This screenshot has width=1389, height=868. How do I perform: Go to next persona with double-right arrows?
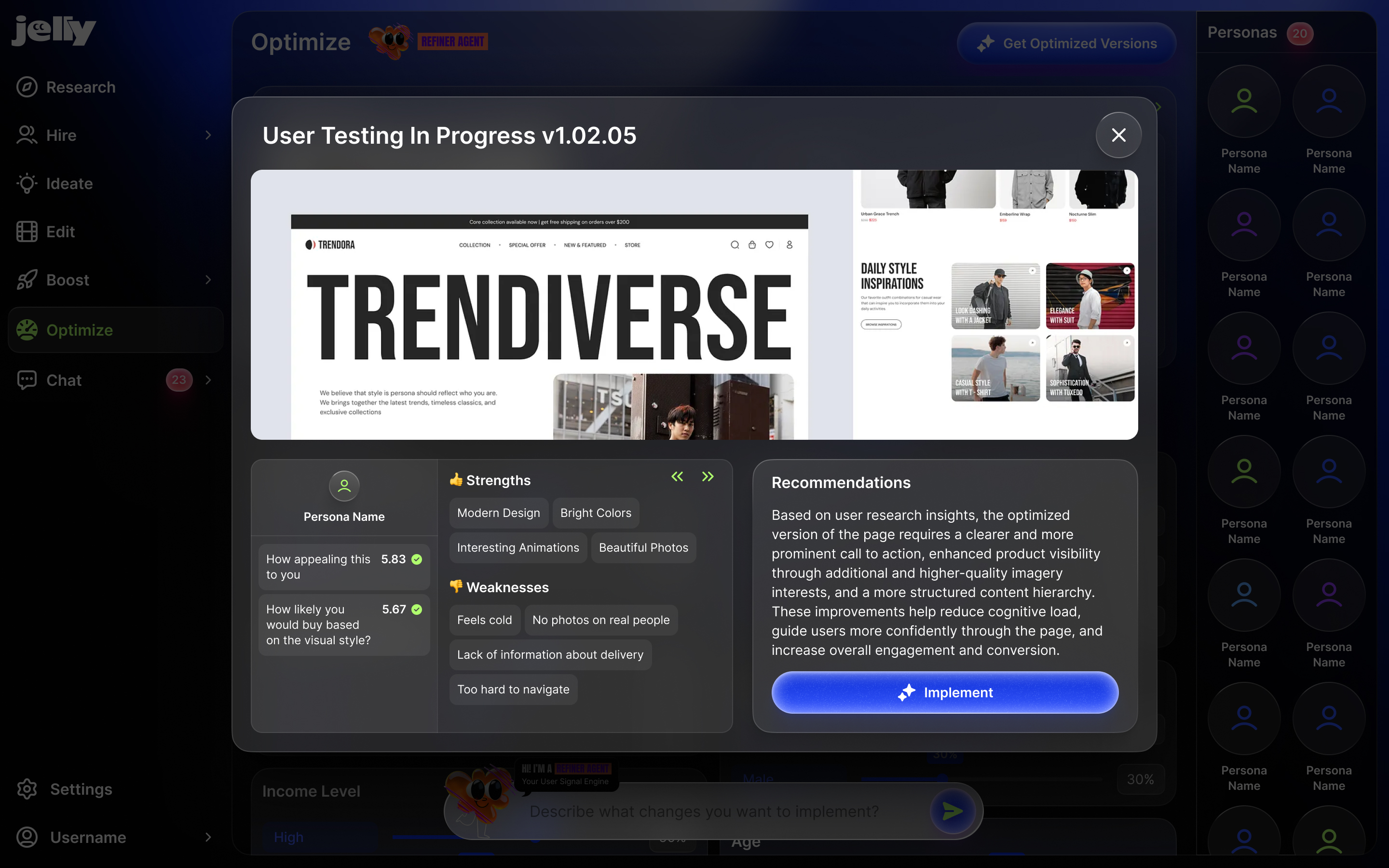point(708,477)
